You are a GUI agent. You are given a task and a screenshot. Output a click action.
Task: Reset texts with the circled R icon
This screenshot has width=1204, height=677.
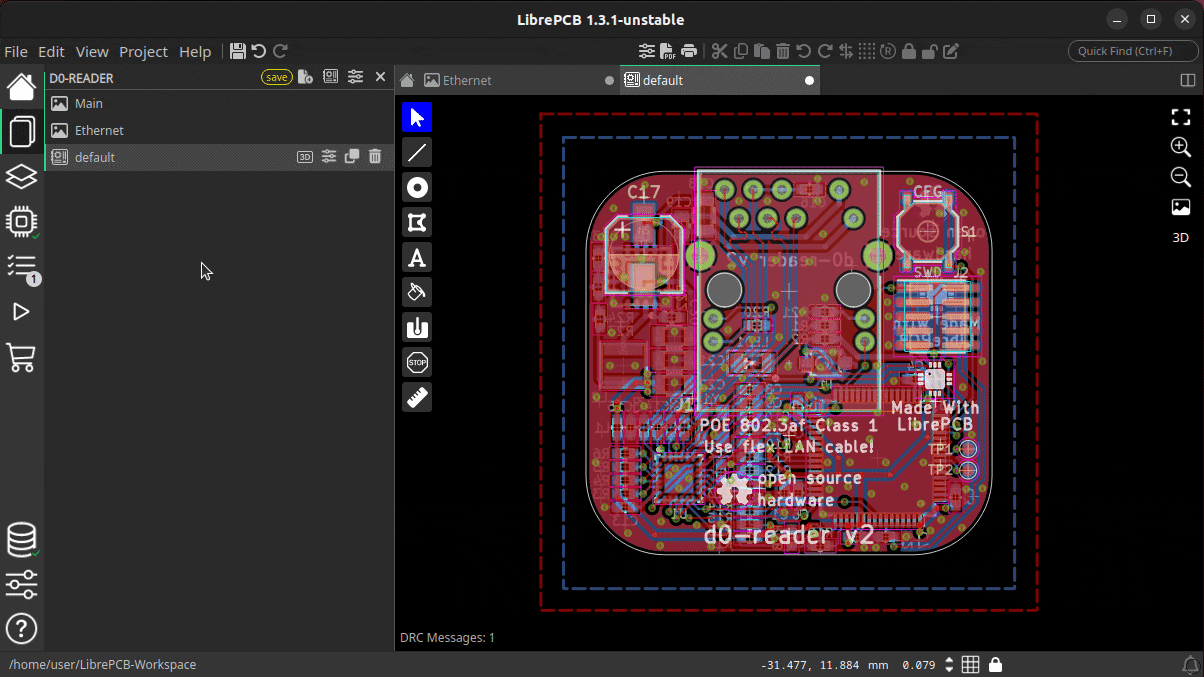(x=888, y=51)
